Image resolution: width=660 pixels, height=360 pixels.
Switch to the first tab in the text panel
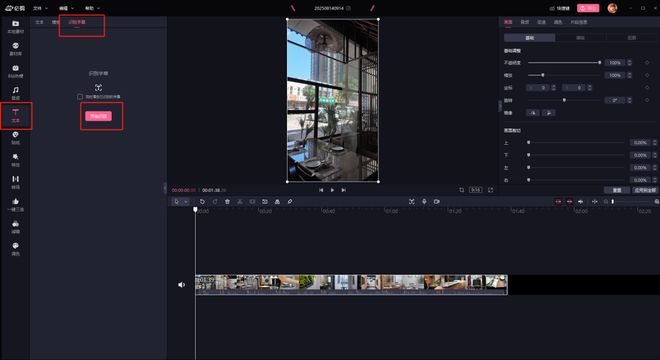tap(40, 22)
